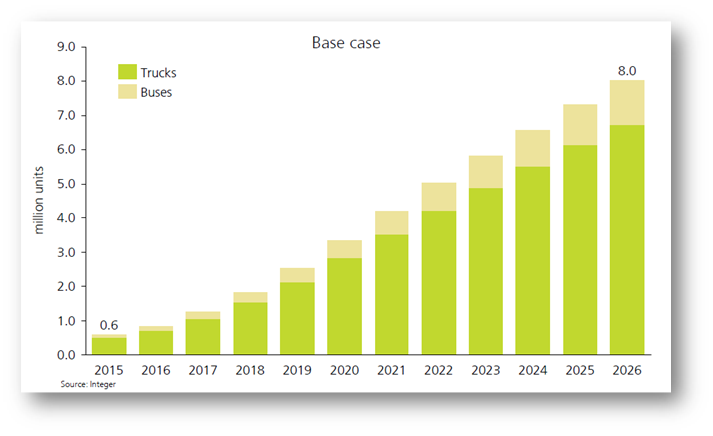Viewport: 713px width, 436px height.
Task: Click the 2022 x-axis label
Action: pos(438,370)
